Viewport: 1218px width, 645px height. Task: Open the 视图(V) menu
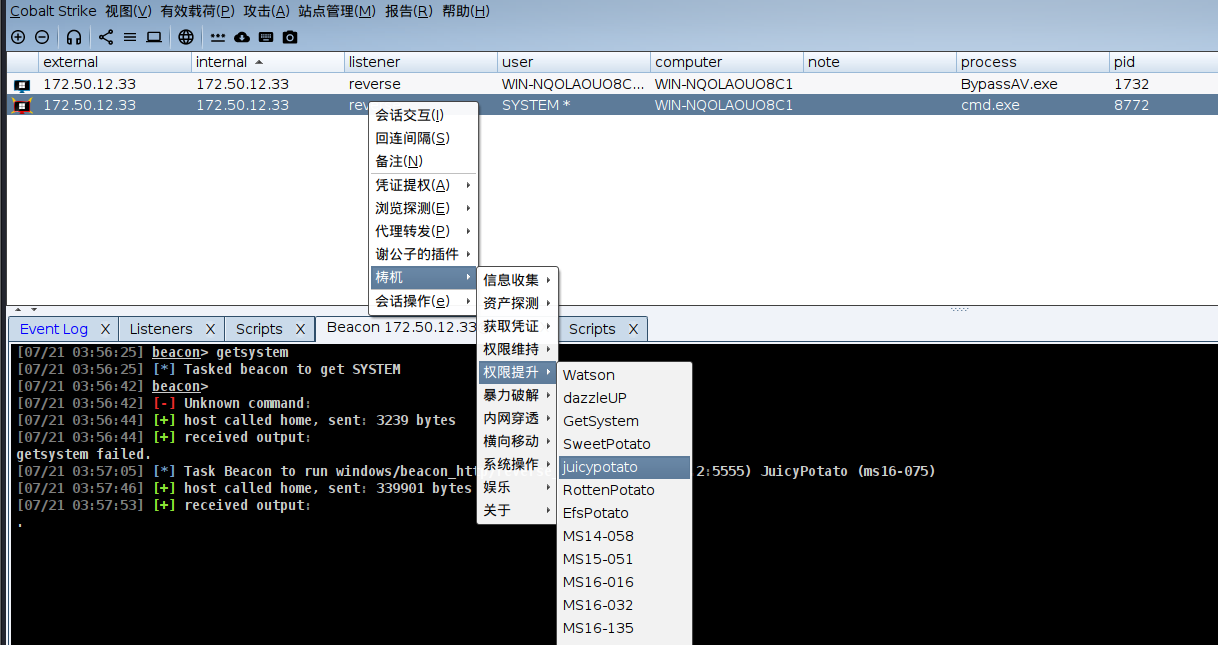click(x=128, y=11)
